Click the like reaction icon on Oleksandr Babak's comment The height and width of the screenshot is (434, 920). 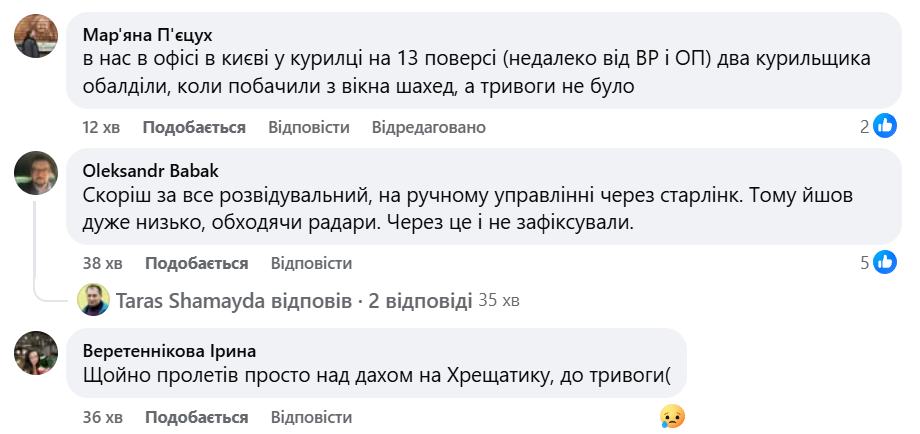(x=885, y=263)
